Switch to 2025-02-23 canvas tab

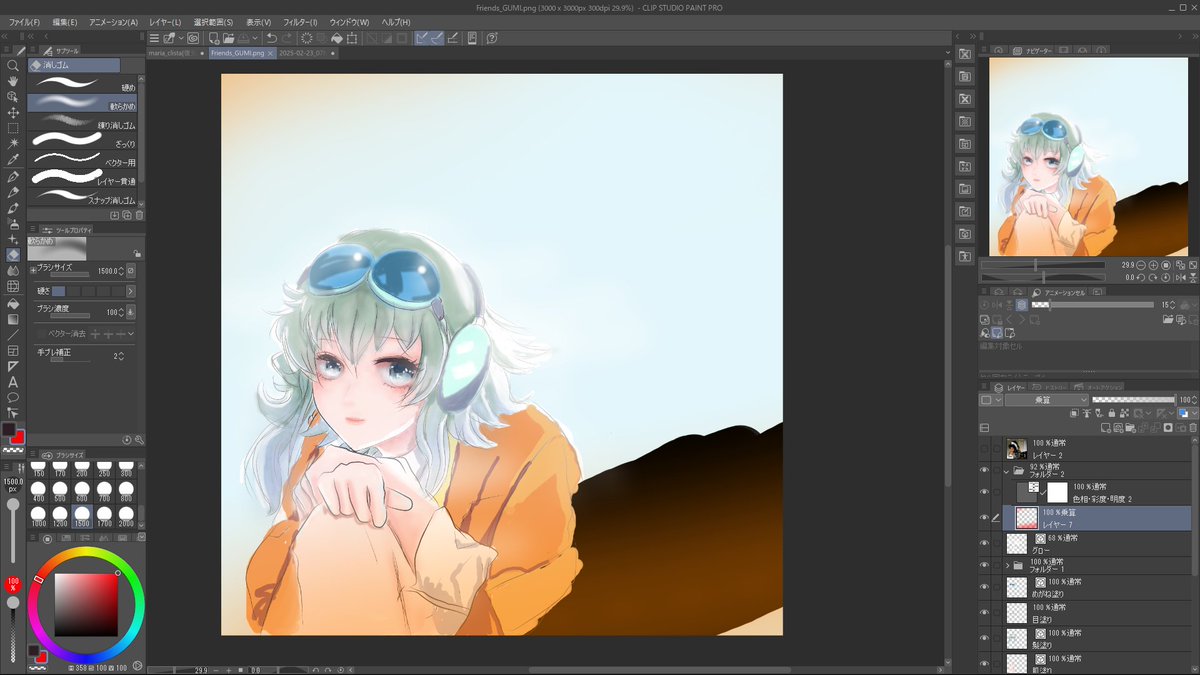pyautogui.click(x=306, y=52)
